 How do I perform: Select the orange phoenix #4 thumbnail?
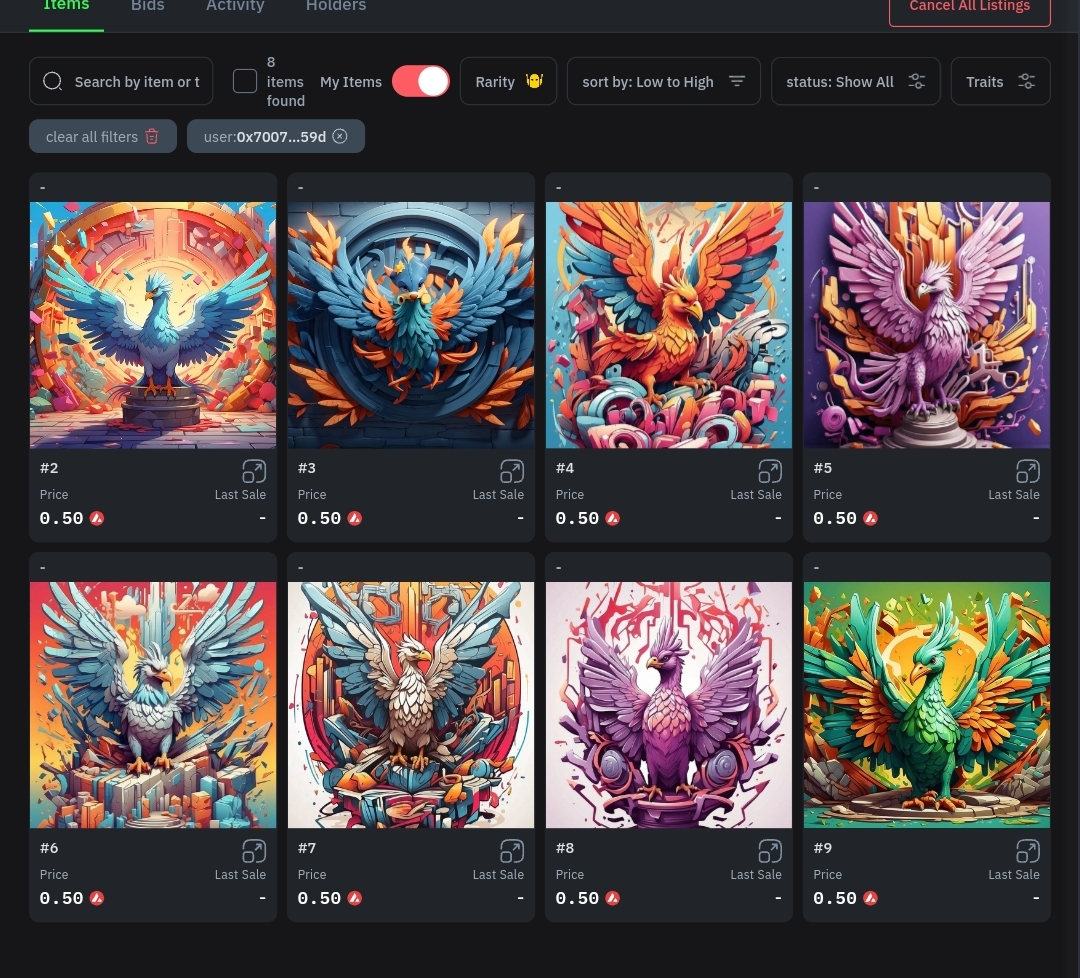tap(668, 325)
